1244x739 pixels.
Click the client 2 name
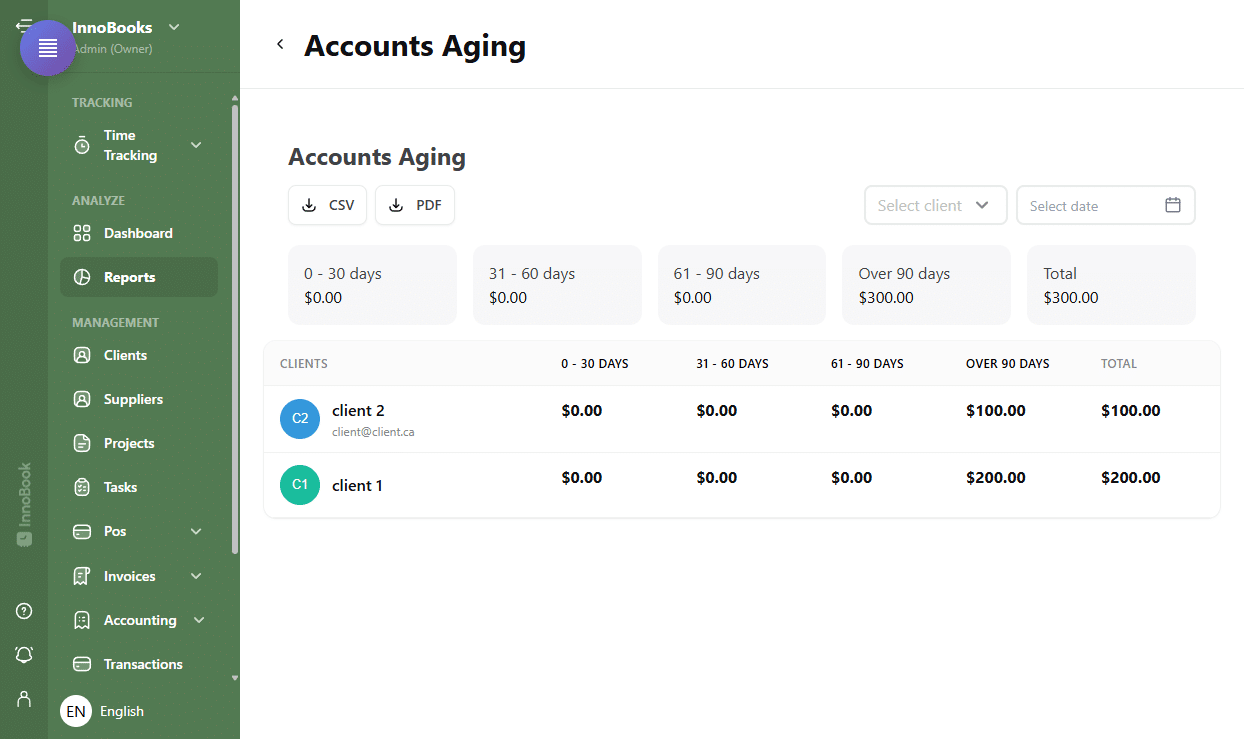358,411
